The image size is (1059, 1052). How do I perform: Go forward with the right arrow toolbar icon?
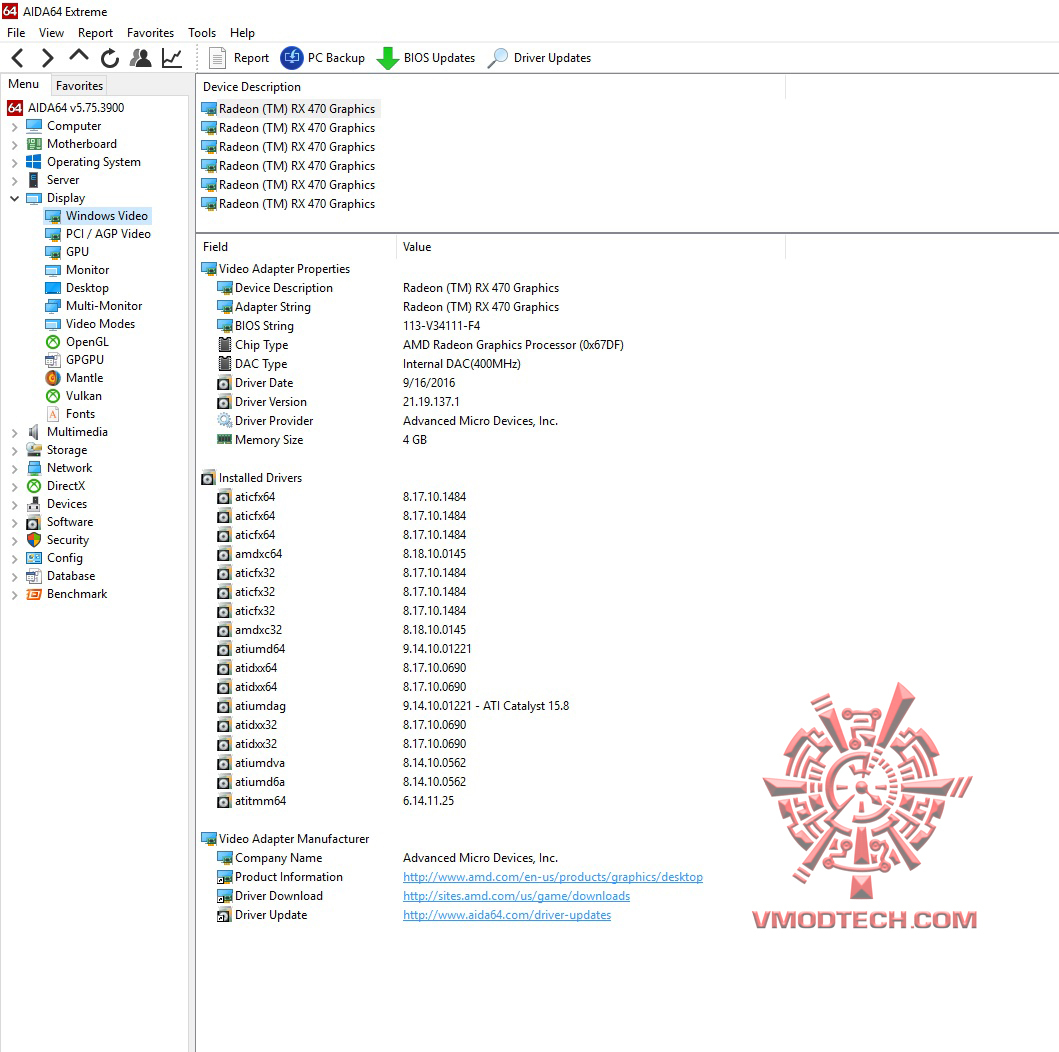(x=47, y=58)
